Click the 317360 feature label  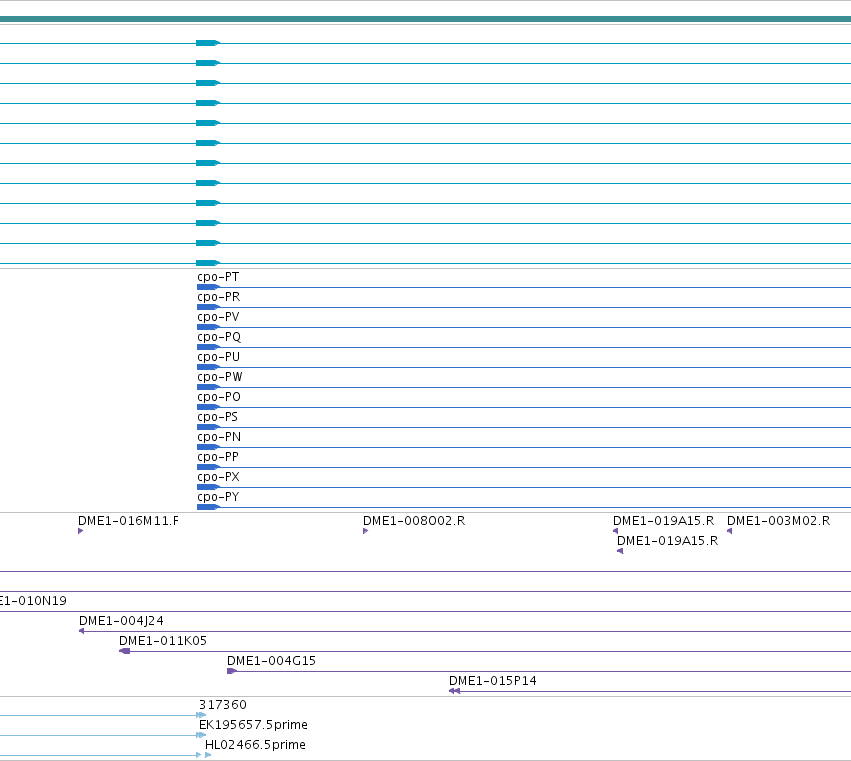(223, 705)
